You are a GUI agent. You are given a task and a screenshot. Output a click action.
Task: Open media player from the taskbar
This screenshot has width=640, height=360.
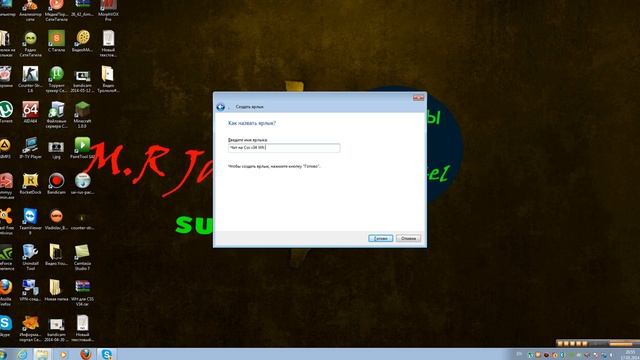63,354
